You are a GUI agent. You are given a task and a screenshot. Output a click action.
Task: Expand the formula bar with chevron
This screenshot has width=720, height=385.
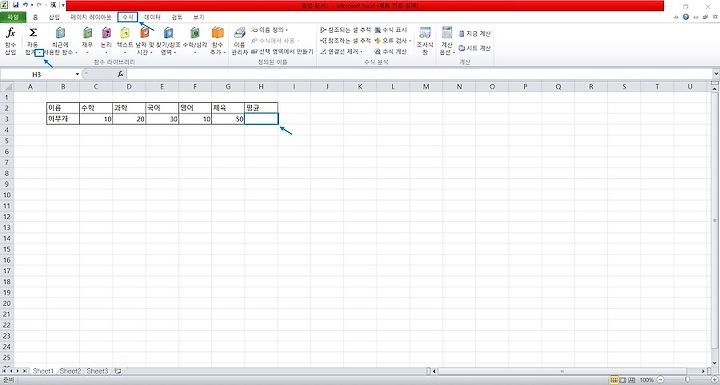(716, 74)
